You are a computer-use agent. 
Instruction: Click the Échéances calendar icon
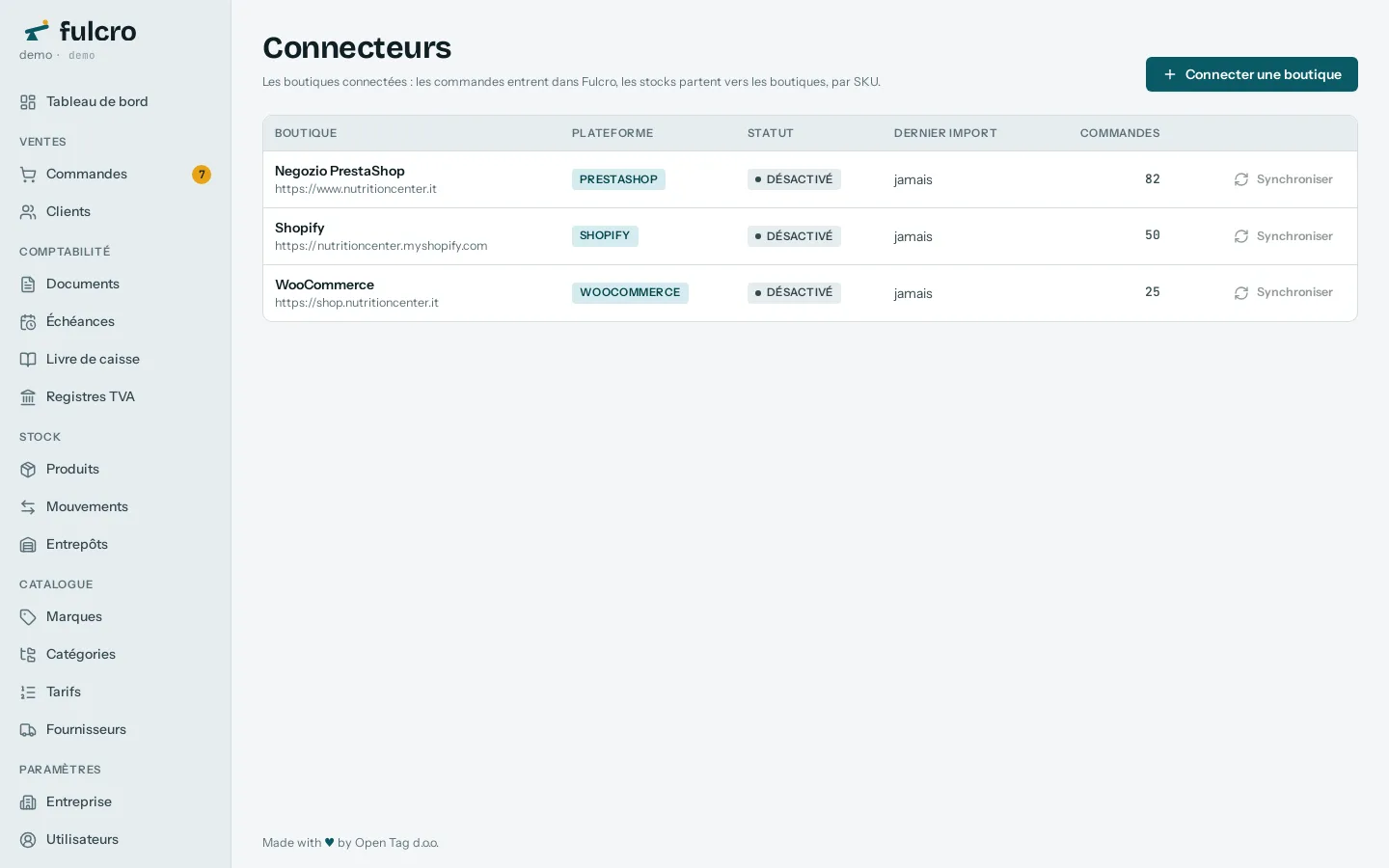coord(28,322)
